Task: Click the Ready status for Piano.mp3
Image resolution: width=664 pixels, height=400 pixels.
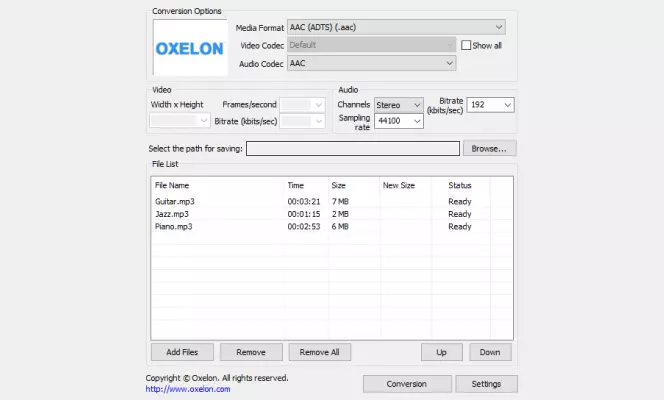Action: (x=460, y=226)
